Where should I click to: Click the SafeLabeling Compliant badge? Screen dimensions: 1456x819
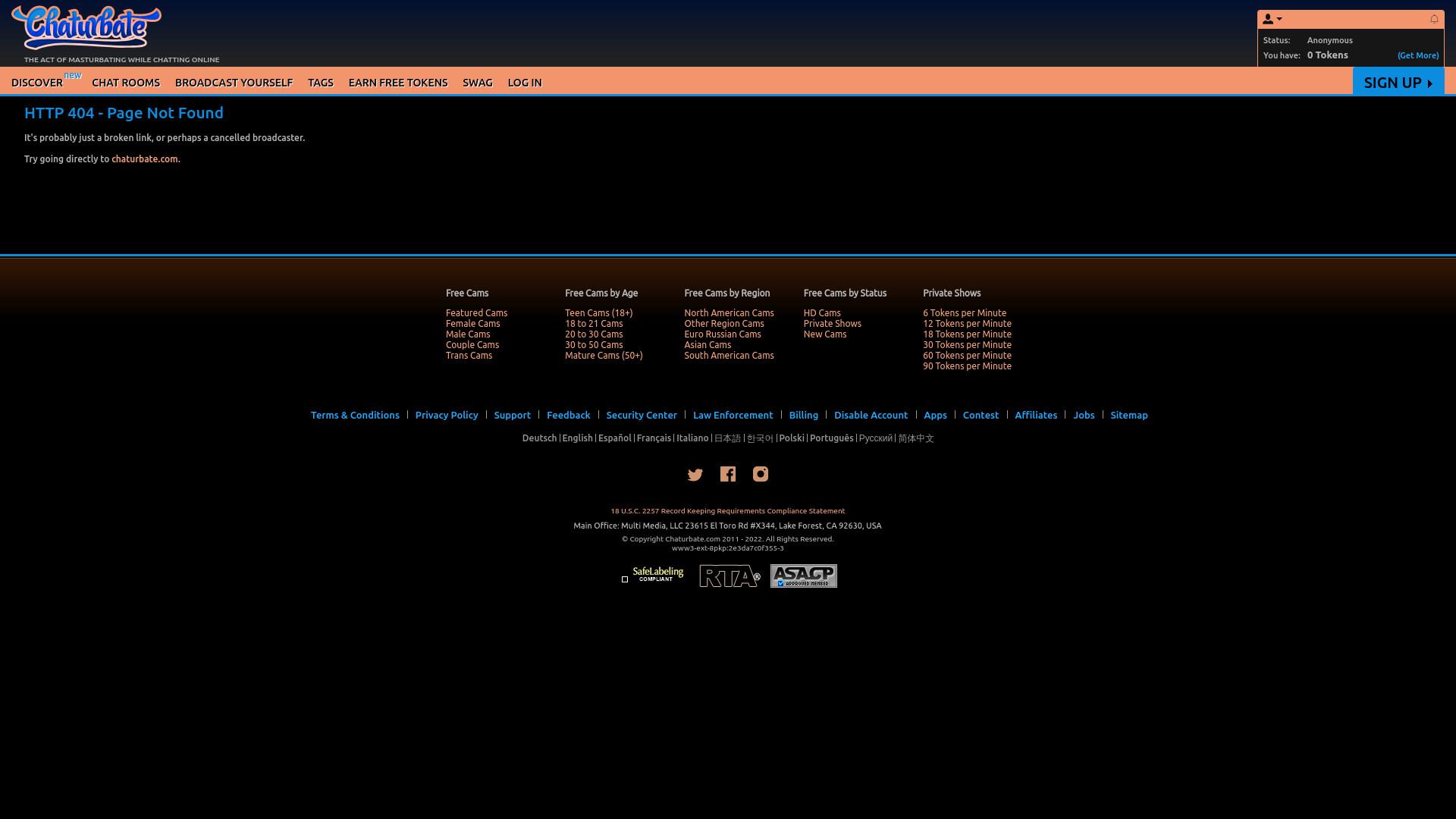[x=657, y=575]
